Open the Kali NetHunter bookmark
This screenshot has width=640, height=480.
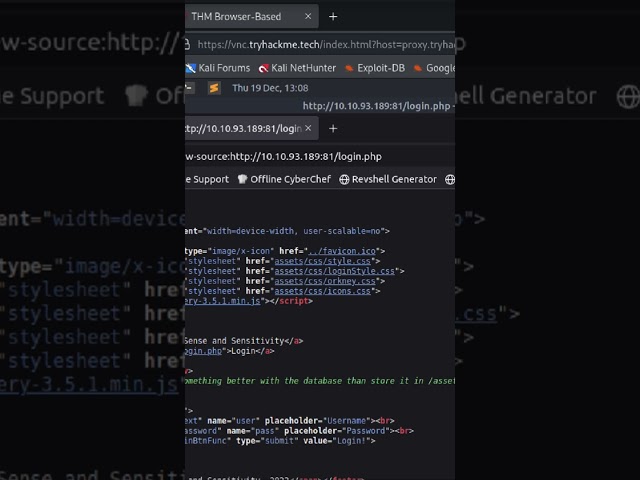point(297,68)
